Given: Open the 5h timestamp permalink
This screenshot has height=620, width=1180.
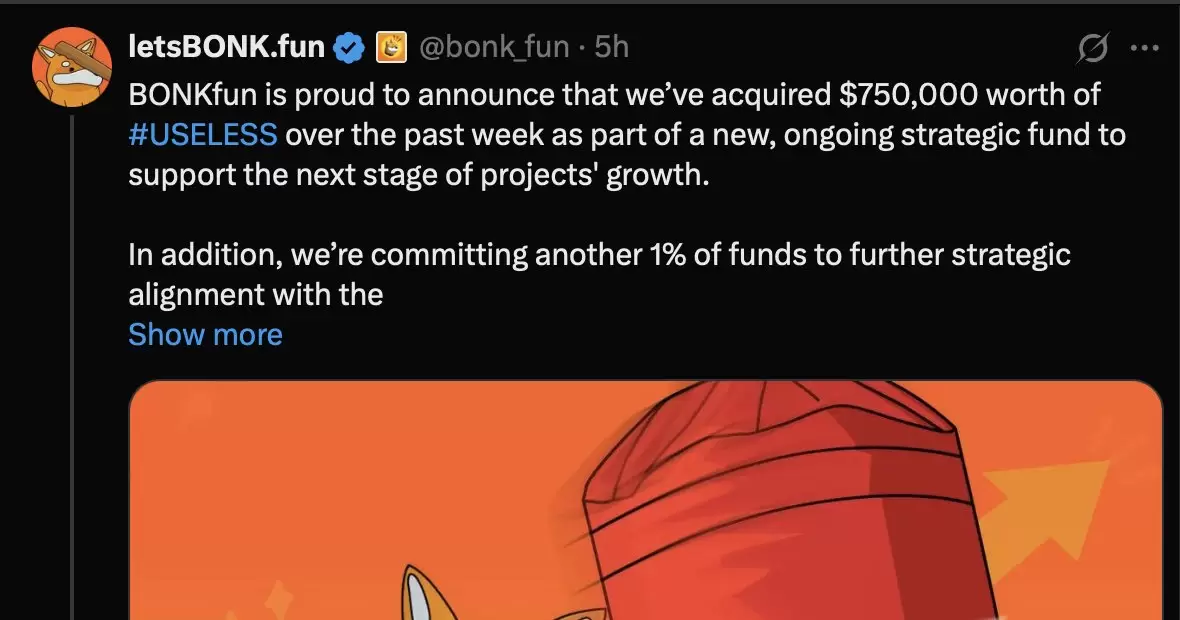Looking at the screenshot, I should [x=611, y=47].
